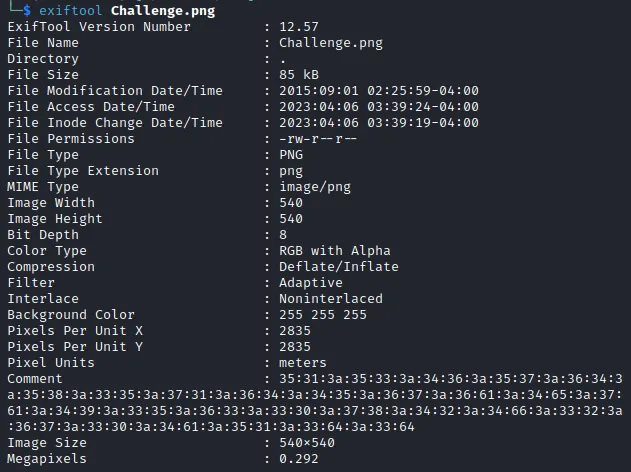Click the Interlace value Noninterlaced
631x472 pixels.
tap(331, 299)
